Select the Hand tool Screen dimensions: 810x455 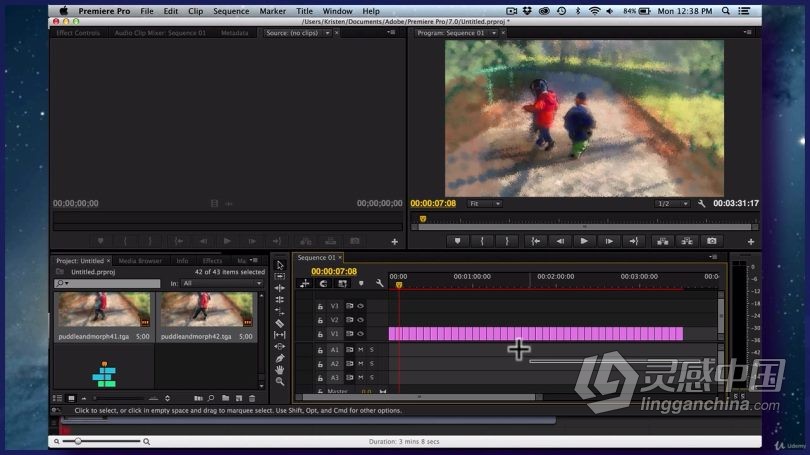(279, 370)
